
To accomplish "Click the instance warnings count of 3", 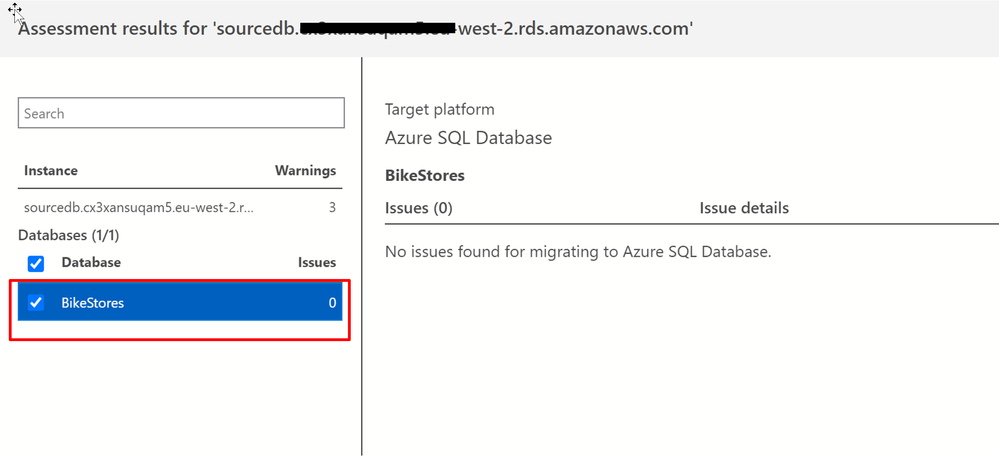I will pyautogui.click(x=332, y=208).
